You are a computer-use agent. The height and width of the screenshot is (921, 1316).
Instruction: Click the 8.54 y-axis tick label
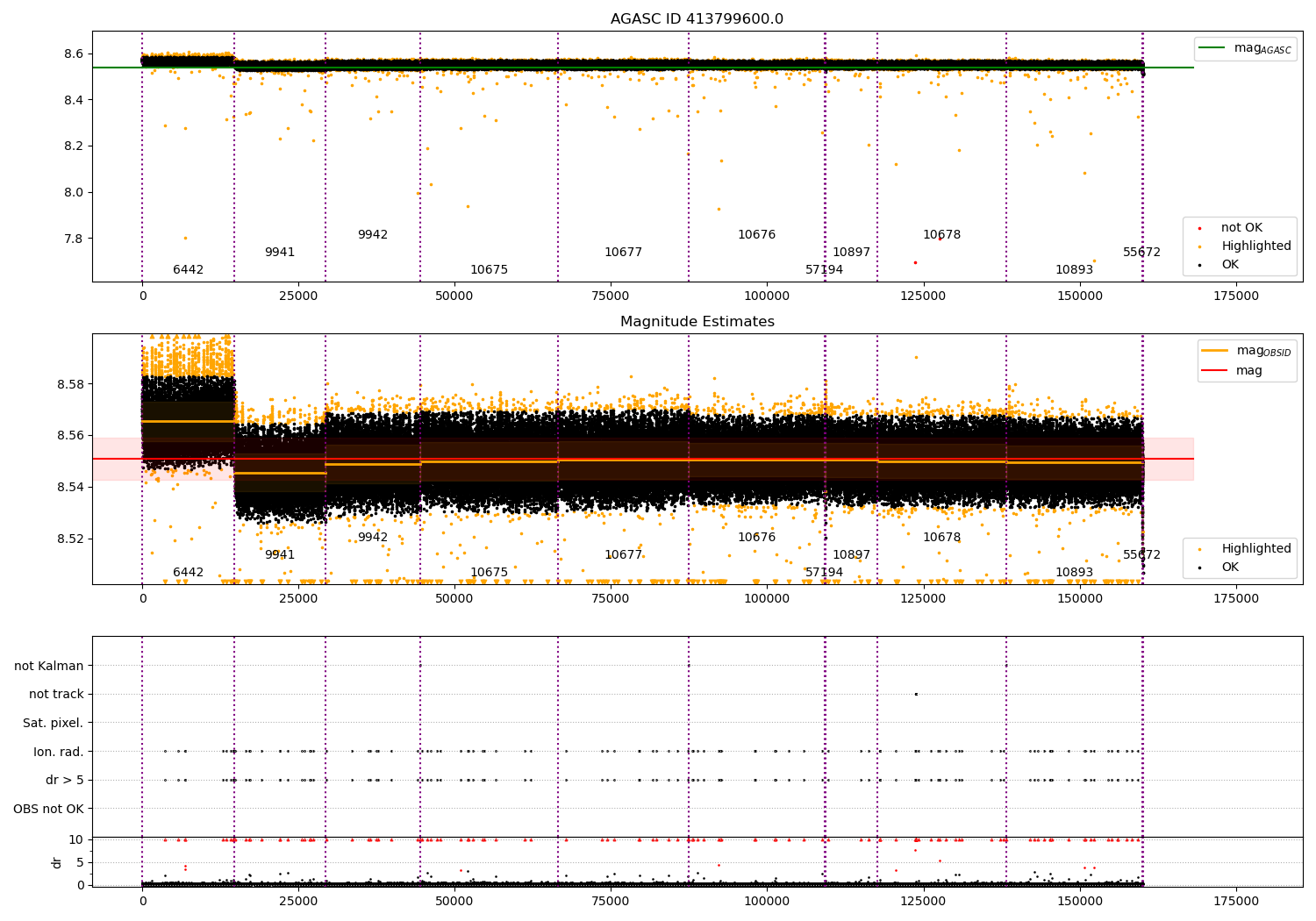70,487
